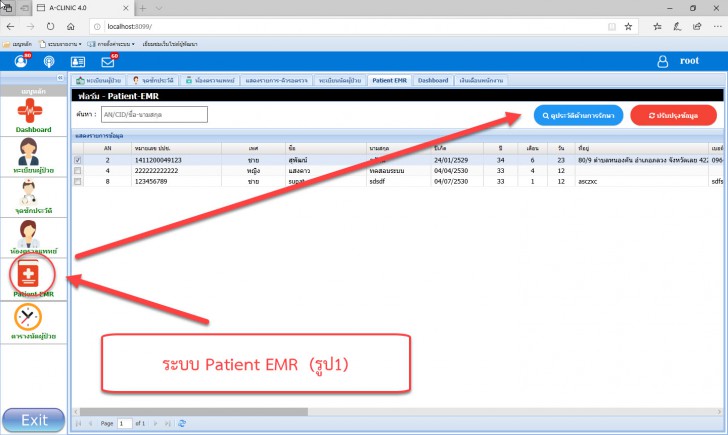Switch to the ห้องตรวจแพทย์ tab
This screenshot has width=728, height=435.
pyautogui.click(x=210, y=80)
